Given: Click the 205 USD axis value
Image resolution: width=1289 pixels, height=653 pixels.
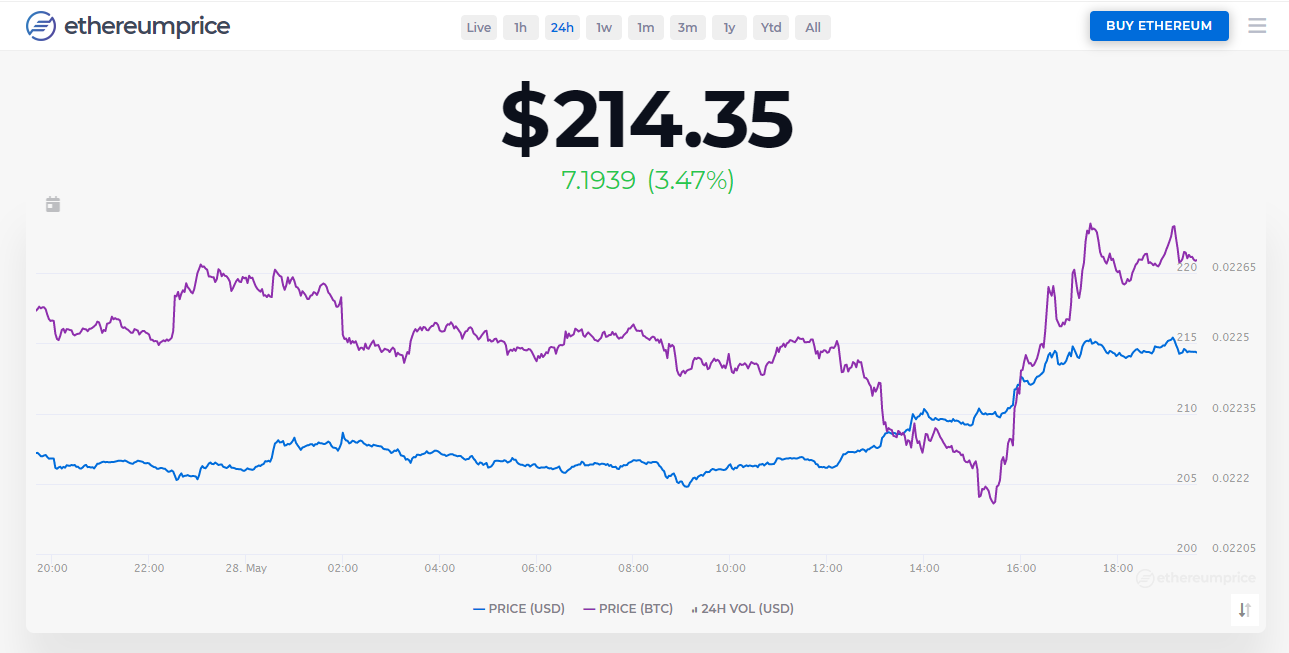Looking at the screenshot, I should pyautogui.click(x=1187, y=478).
